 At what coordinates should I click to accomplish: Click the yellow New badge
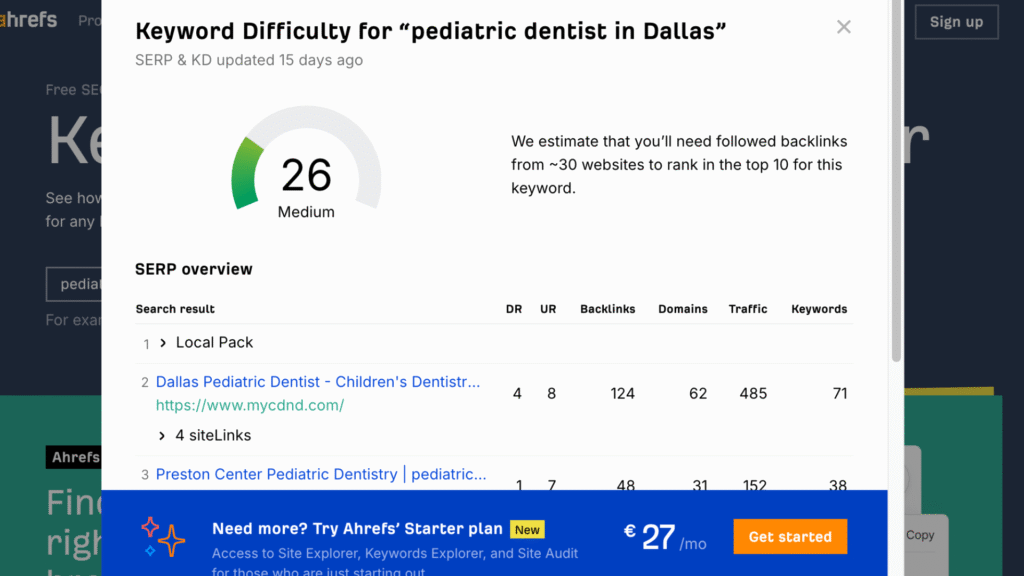pos(527,530)
